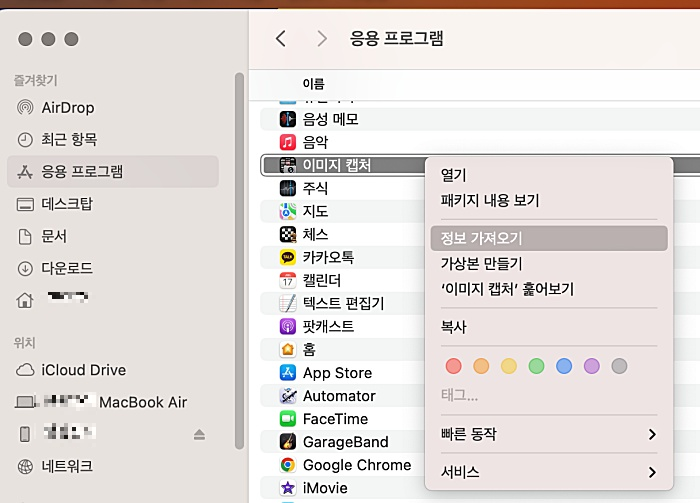Apply the red tag color

click(454, 366)
